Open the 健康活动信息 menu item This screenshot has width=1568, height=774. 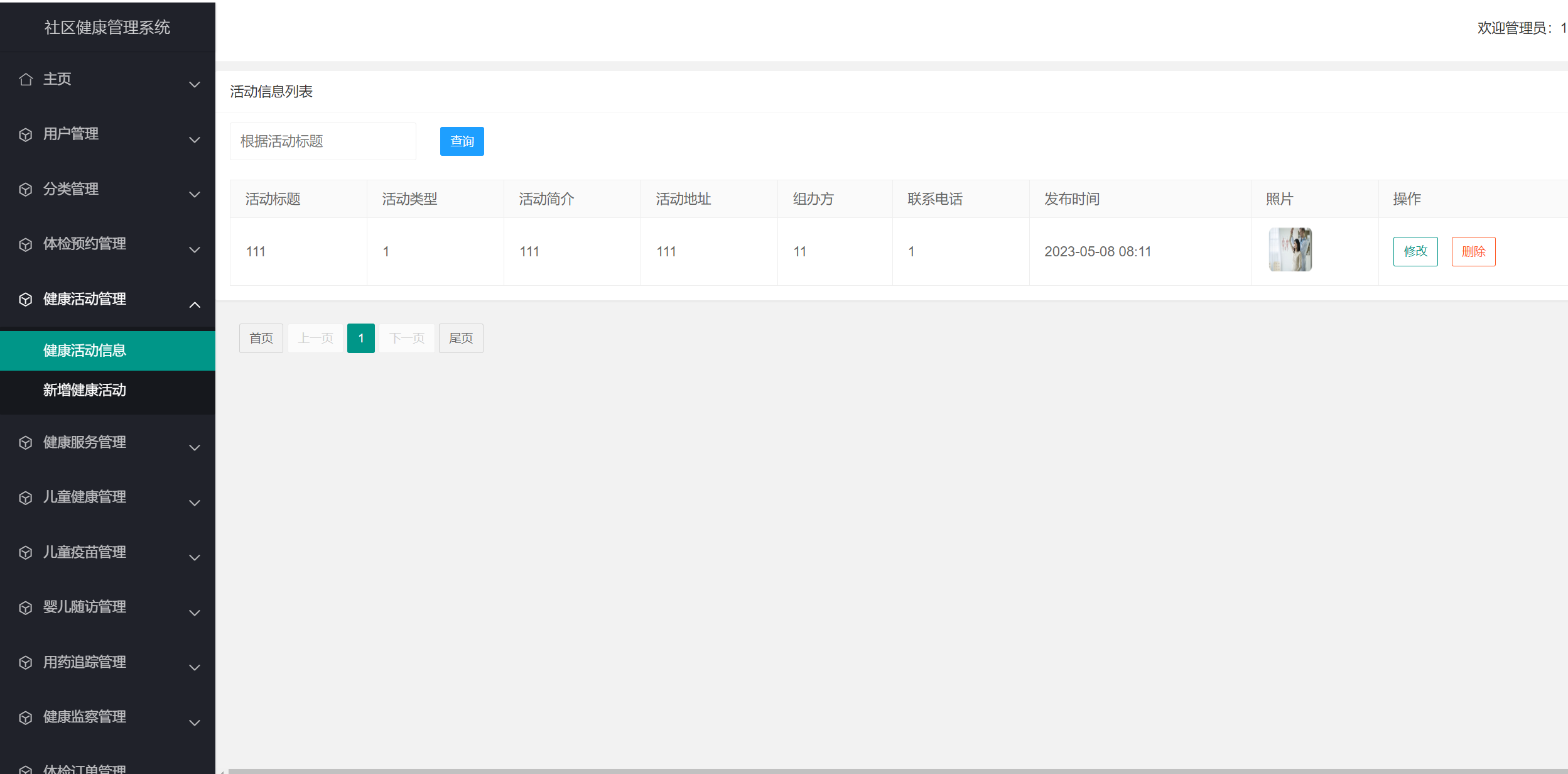tap(84, 350)
